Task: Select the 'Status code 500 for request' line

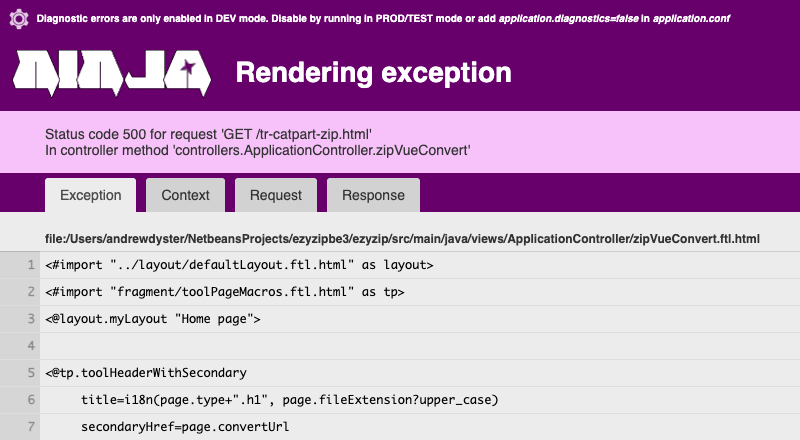Action: point(208,134)
